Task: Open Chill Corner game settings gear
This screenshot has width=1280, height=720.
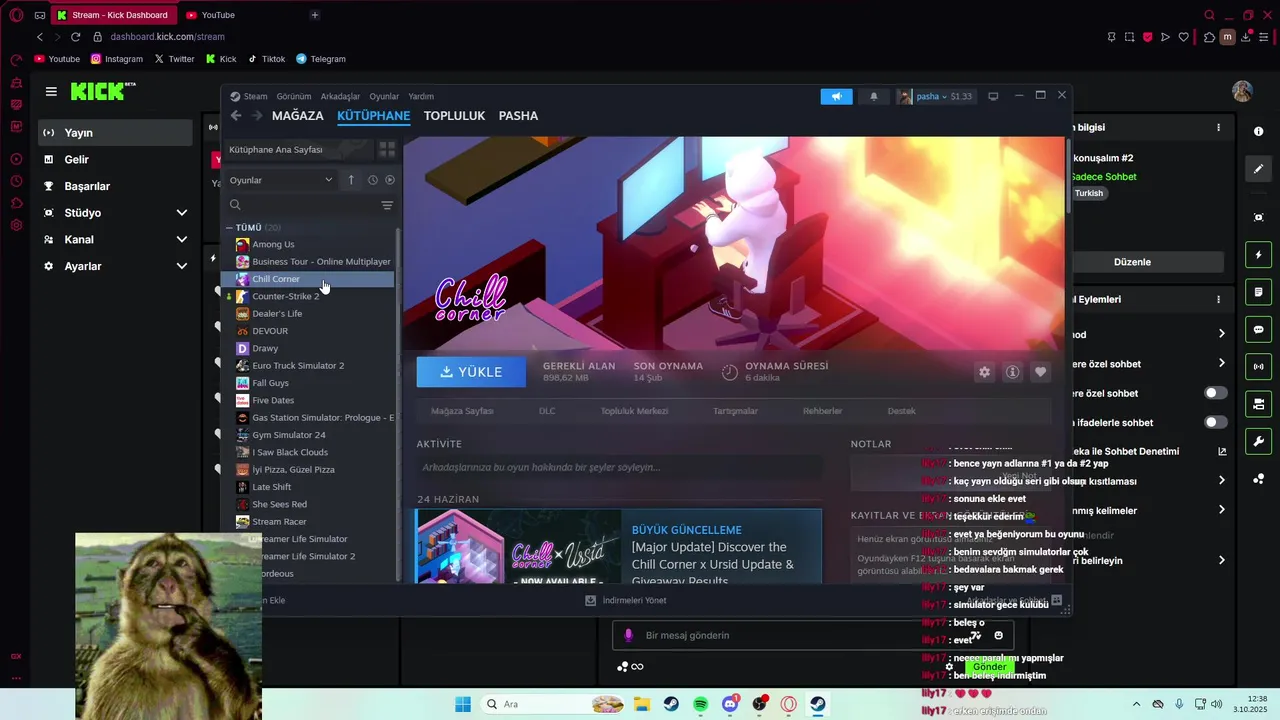Action: 984,372
